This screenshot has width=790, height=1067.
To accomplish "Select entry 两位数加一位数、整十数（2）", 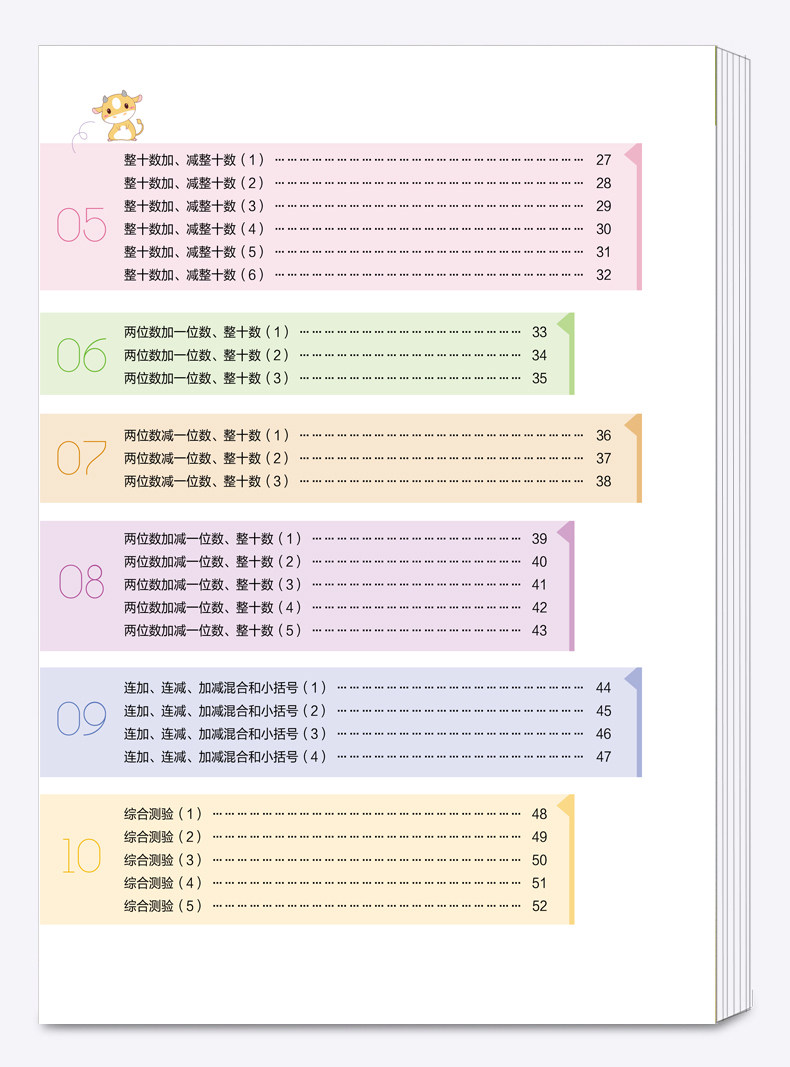I will [206, 355].
